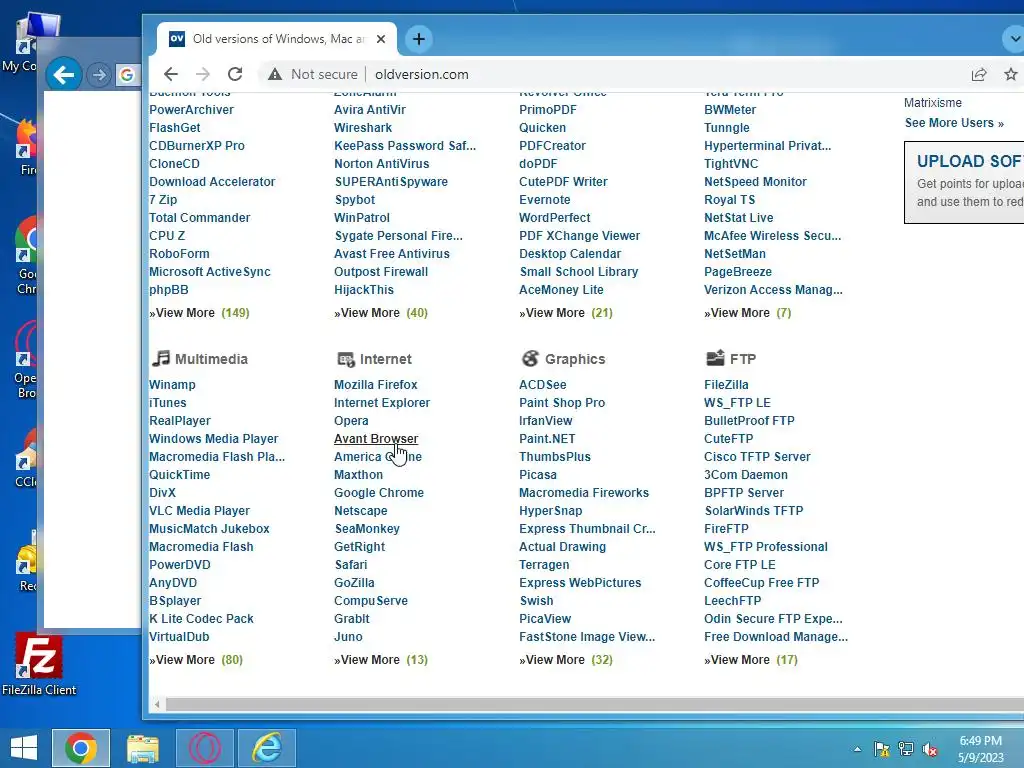Expand View More (32) under Graphics
The width and height of the screenshot is (1024, 768).
(x=566, y=660)
